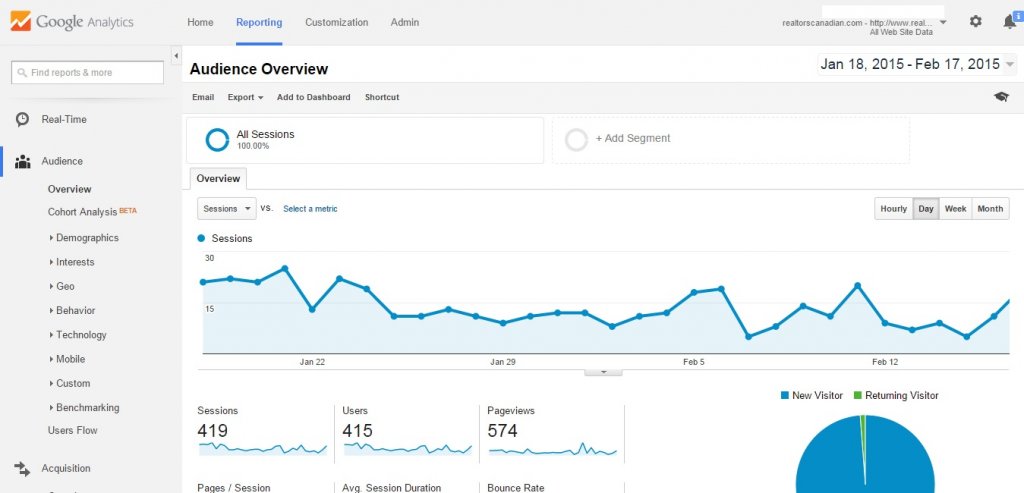Image resolution: width=1024 pixels, height=493 pixels.
Task: Select the Reporting tab
Action: pyautogui.click(x=259, y=22)
